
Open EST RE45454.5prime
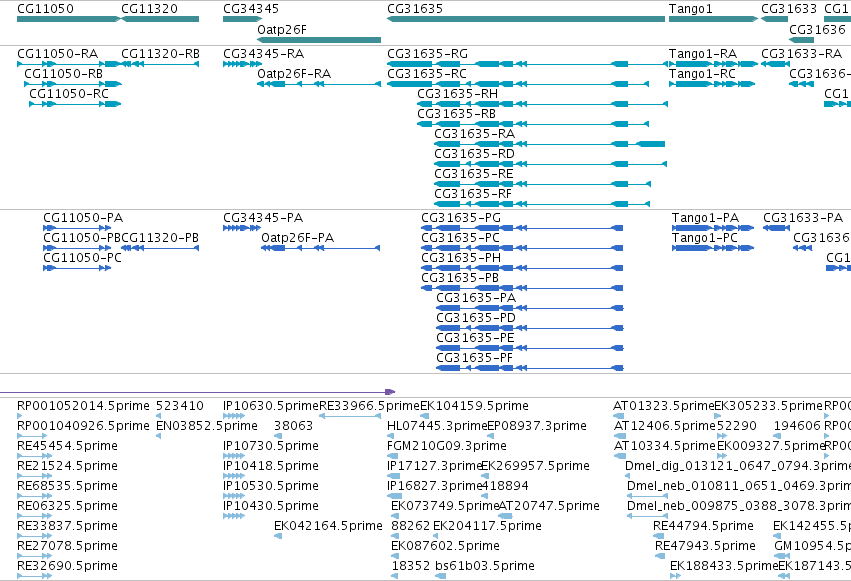[x=67, y=446]
